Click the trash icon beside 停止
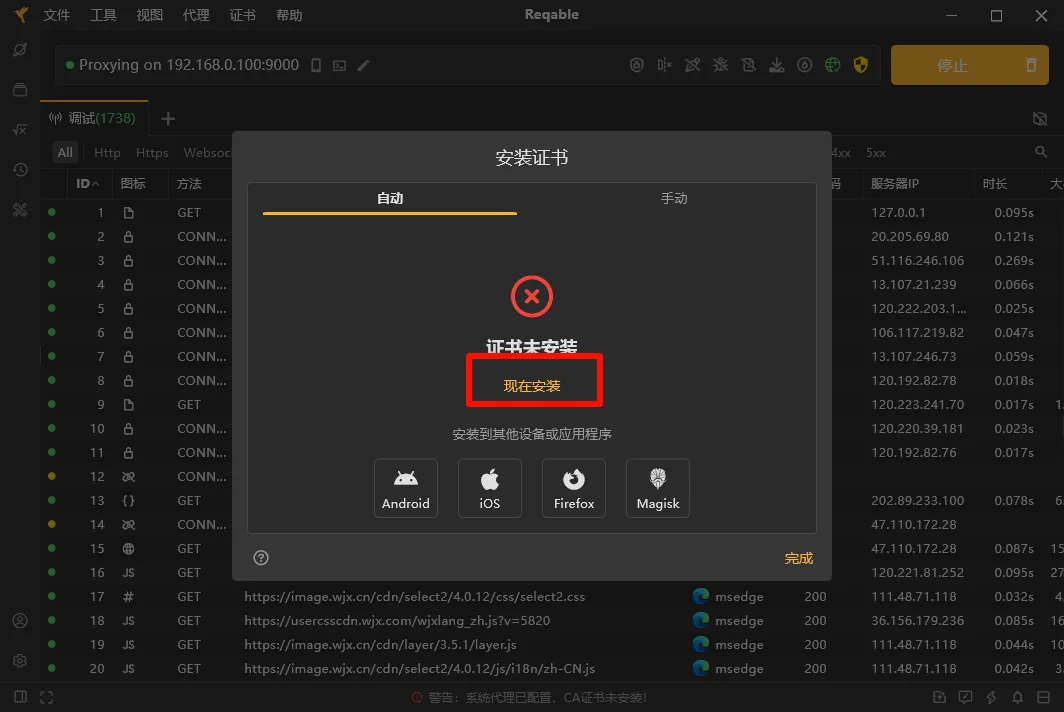This screenshot has width=1064, height=712. point(1031,65)
